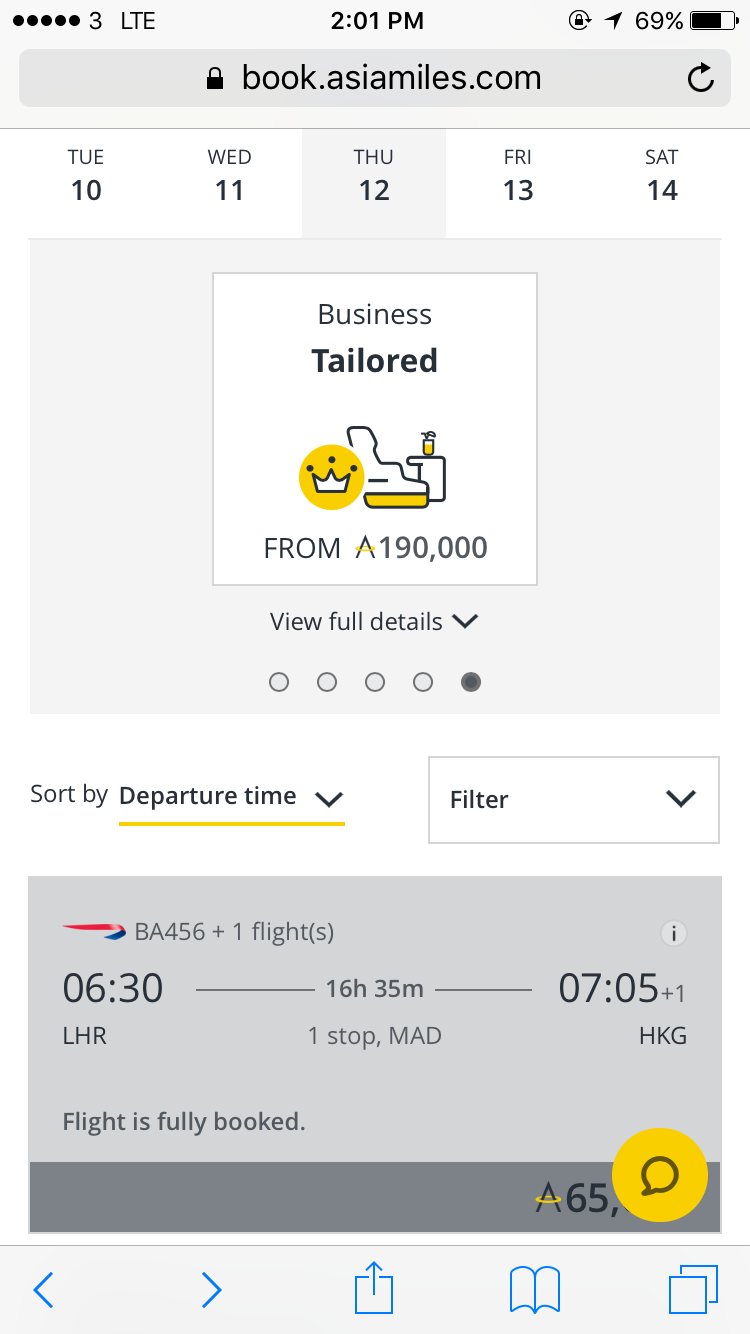This screenshot has height=1334, width=750.
Task: Switch to the FRI 13 date tab
Action: (x=518, y=175)
